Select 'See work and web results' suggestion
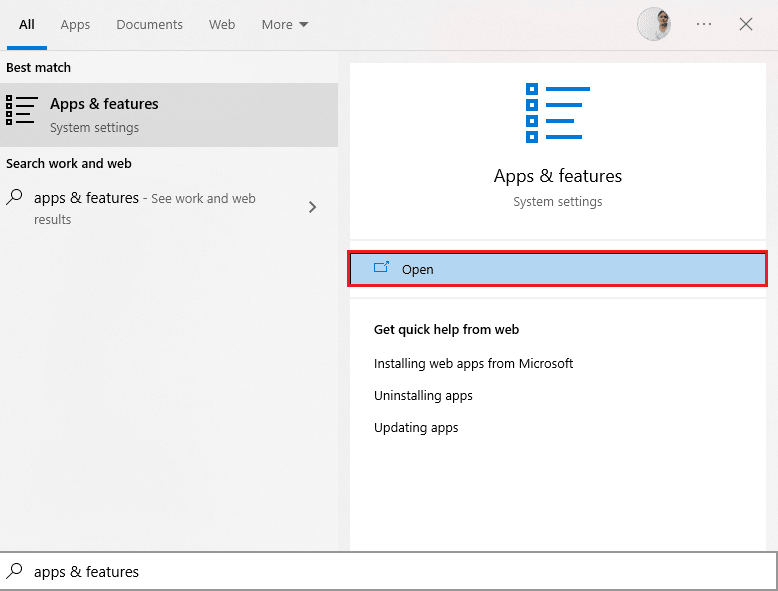The width and height of the screenshot is (778, 591). 150,207
